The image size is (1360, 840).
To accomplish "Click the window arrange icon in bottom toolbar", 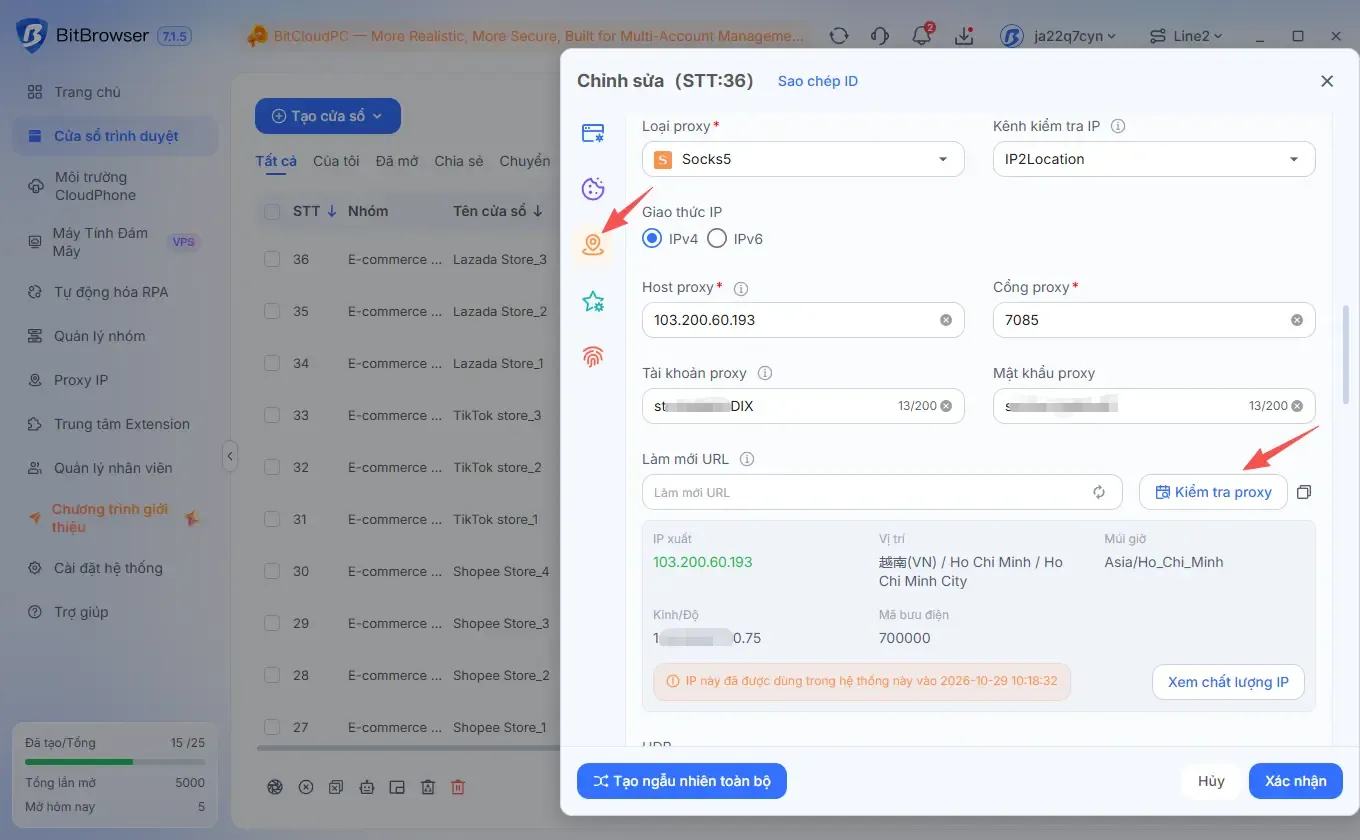I will click(397, 787).
